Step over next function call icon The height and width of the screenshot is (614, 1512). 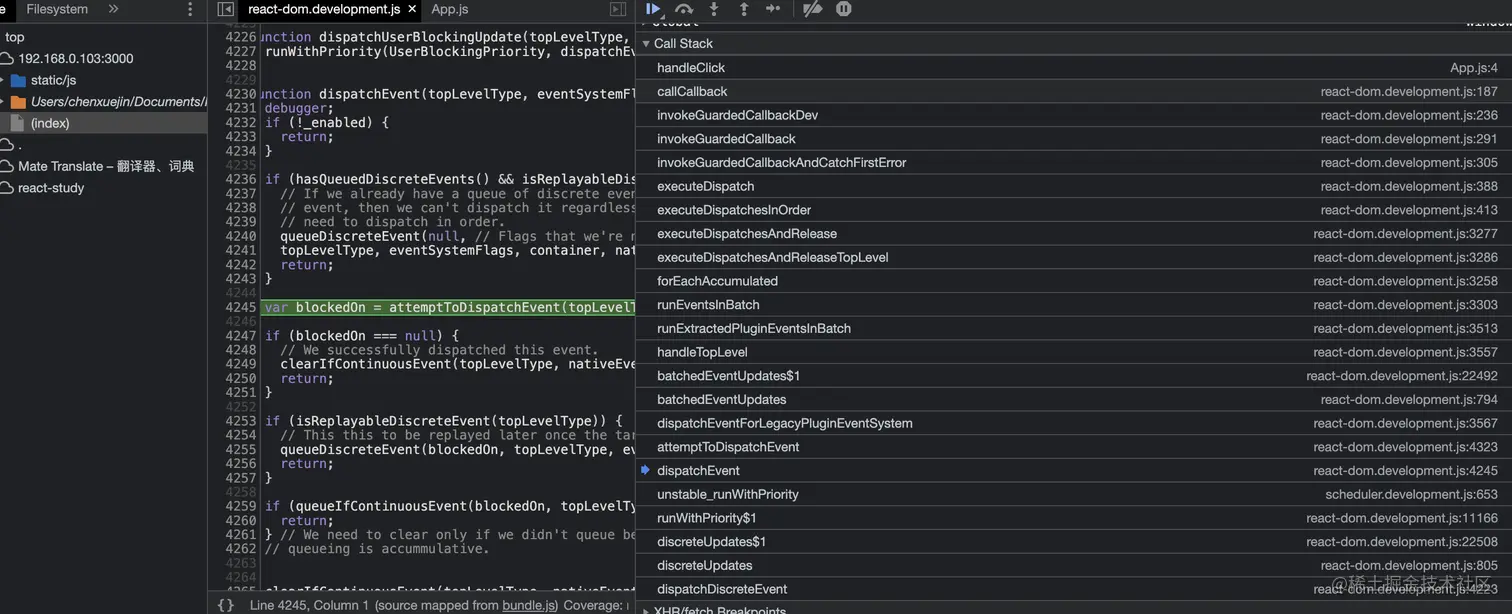pos(684,9)
